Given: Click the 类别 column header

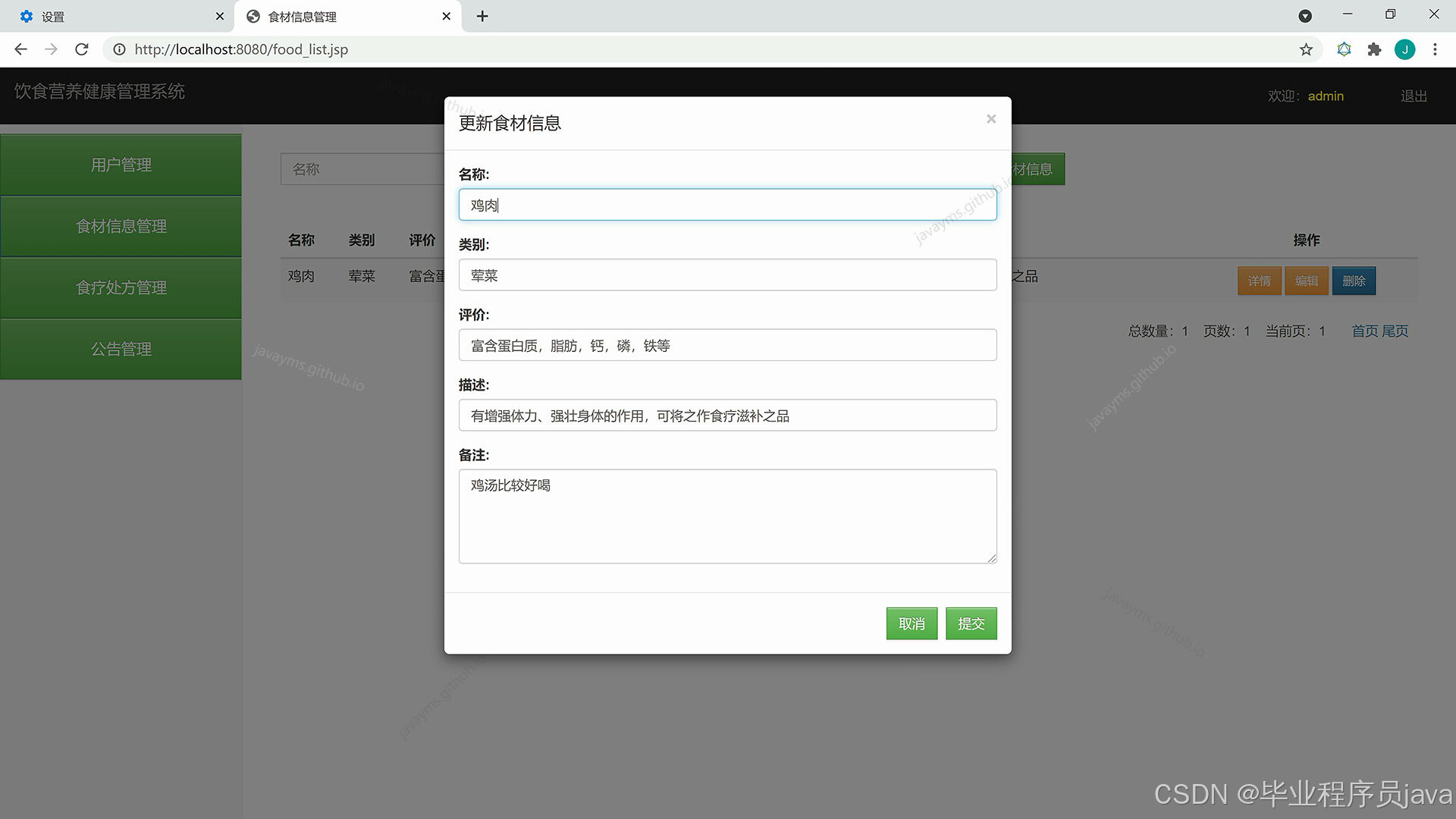Looking at the screenshot, I should pos(362,240).
